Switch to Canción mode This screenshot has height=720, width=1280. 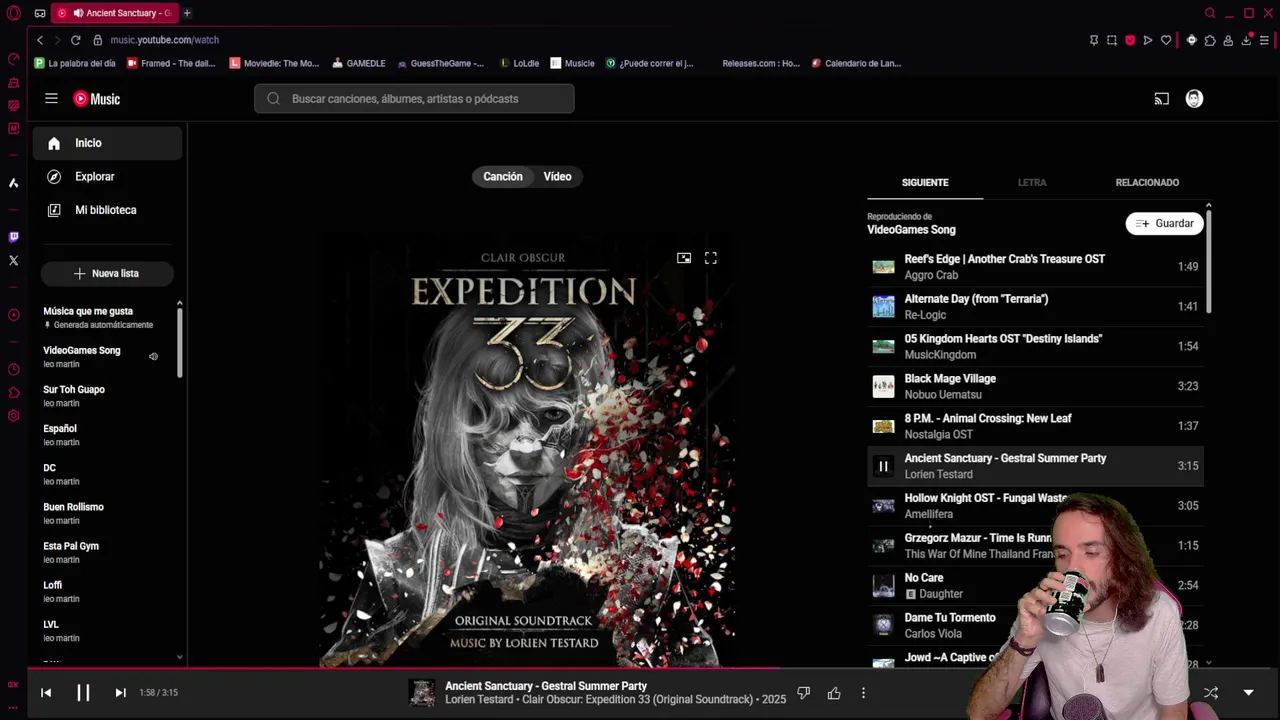click(x=503, y=176)
